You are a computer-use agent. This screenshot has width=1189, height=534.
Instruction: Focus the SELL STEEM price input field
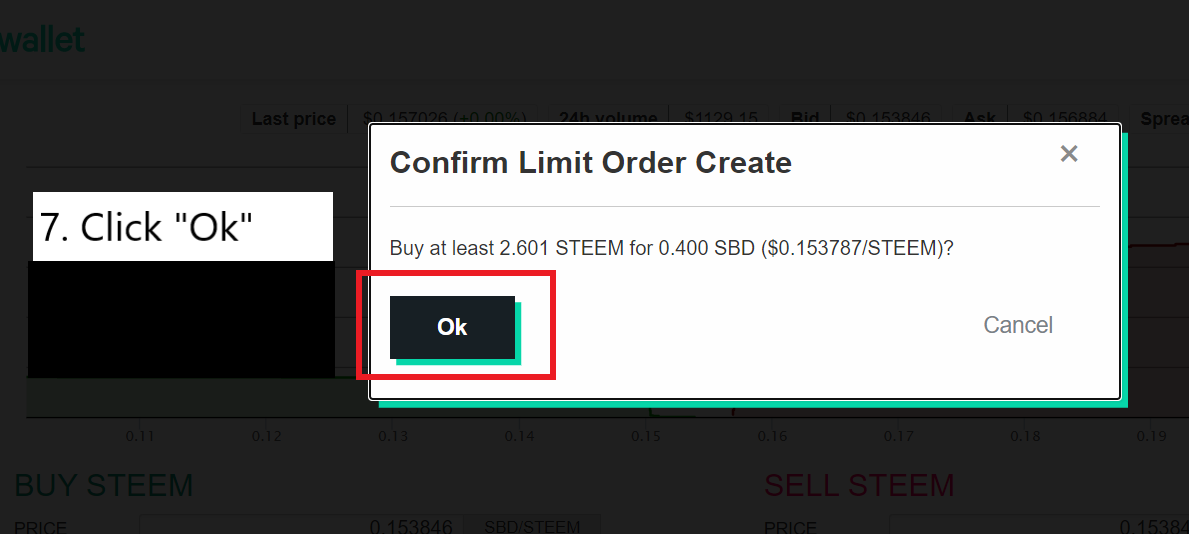pos(1000,526)
